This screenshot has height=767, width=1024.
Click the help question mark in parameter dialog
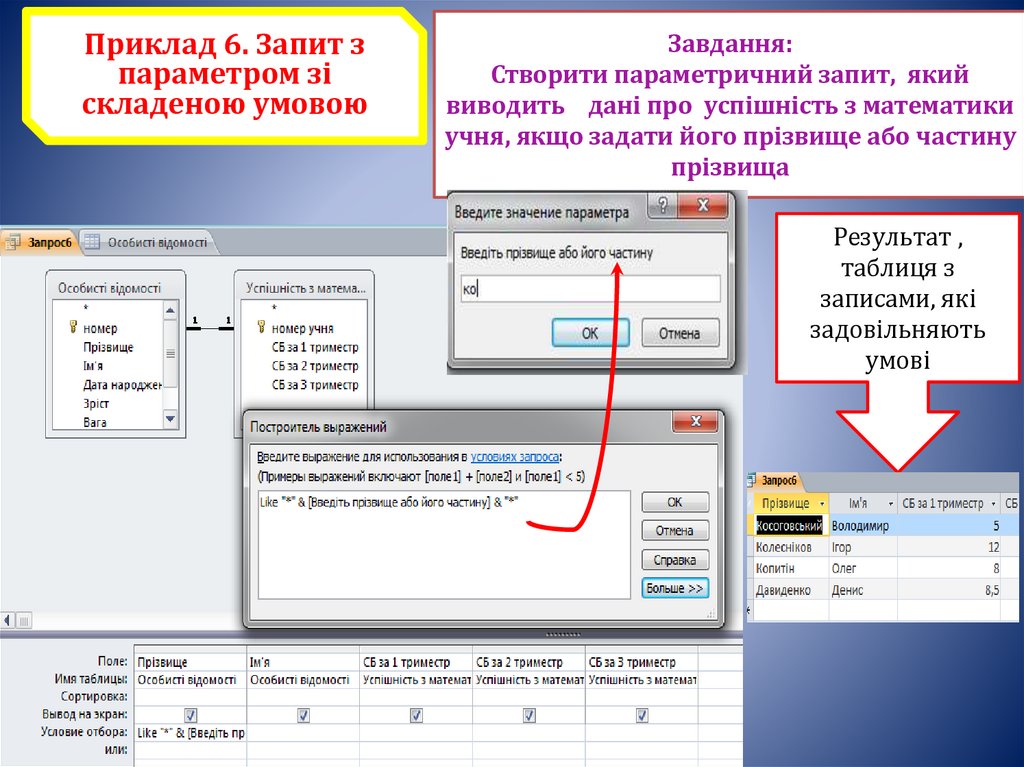(663, 206)
